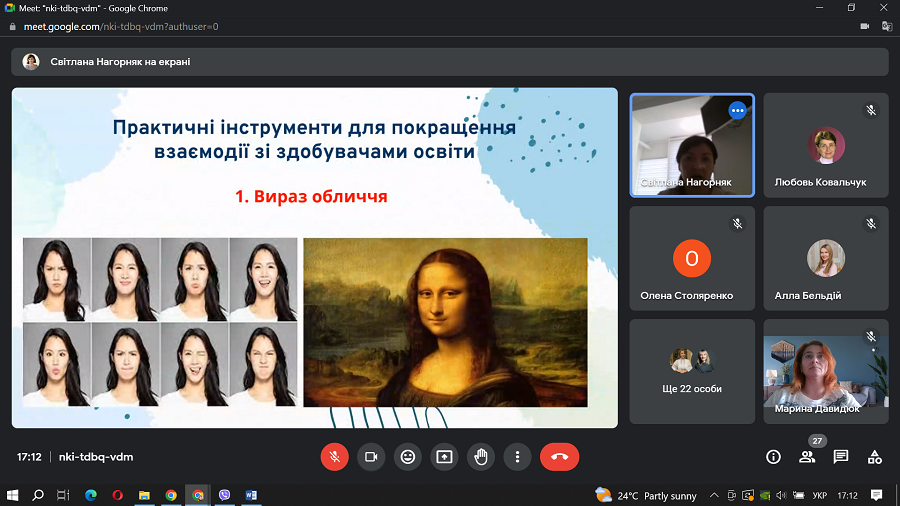Leave the call with the red hang-up button
Image resolution: width=900 pixels, height=506 pixels.
coord(560,457)
